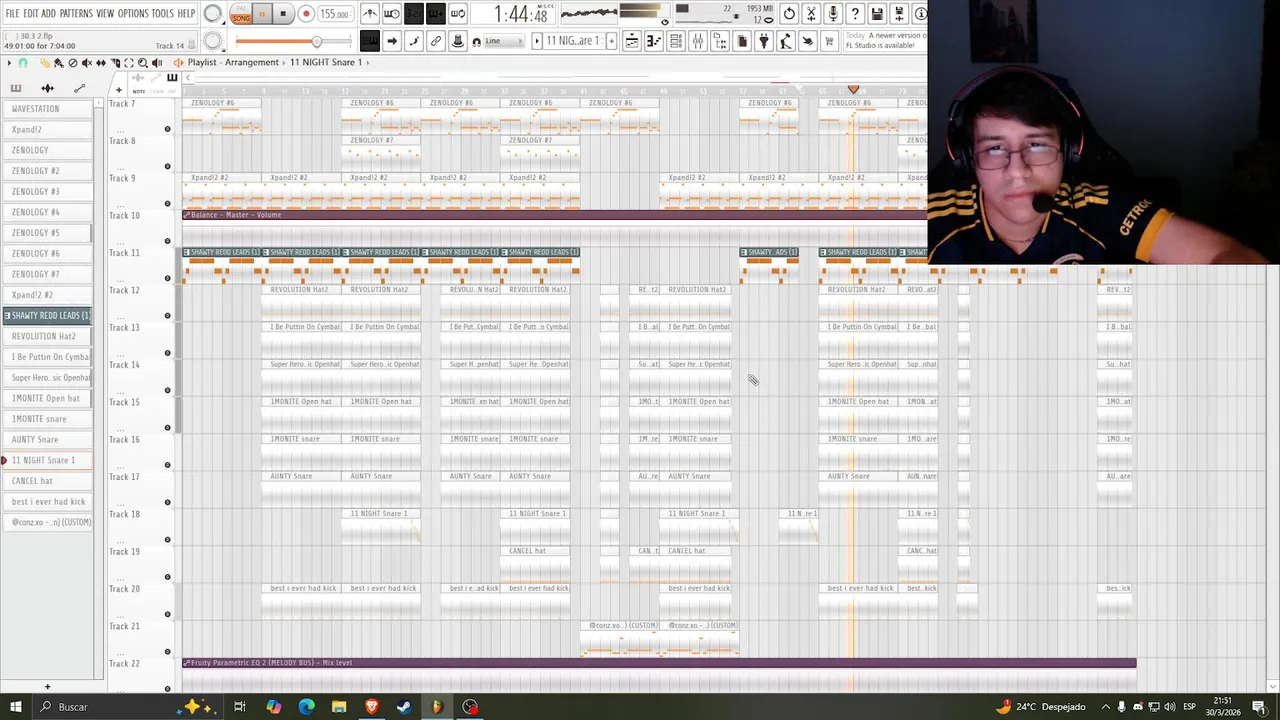This screenshot has width=1280, height=720.
Task: Open the TOOLS menu
Action: (162, 14)
